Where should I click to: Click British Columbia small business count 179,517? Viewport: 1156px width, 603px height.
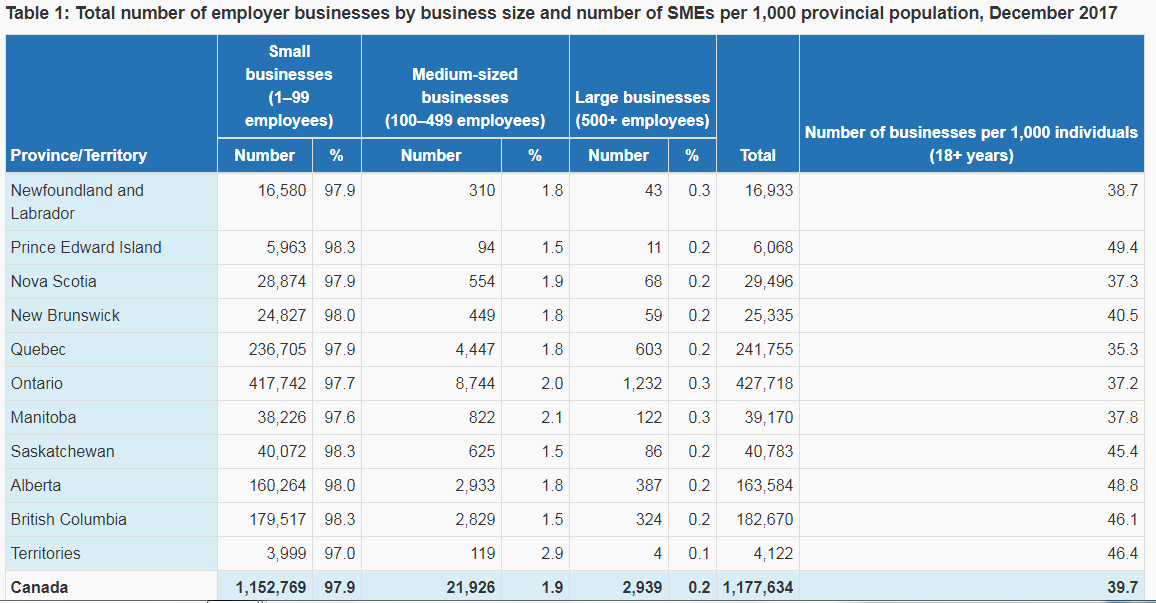[x=277, y=519]
